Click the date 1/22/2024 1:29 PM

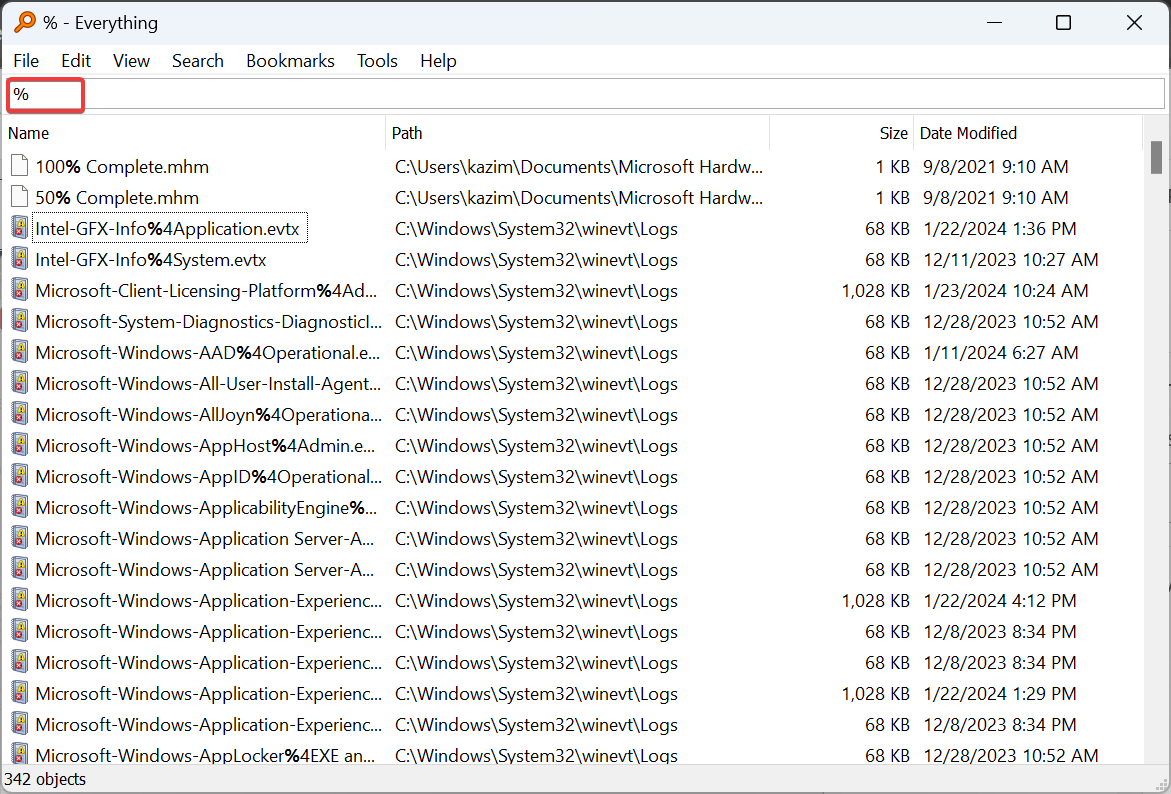pos(1000,693)
